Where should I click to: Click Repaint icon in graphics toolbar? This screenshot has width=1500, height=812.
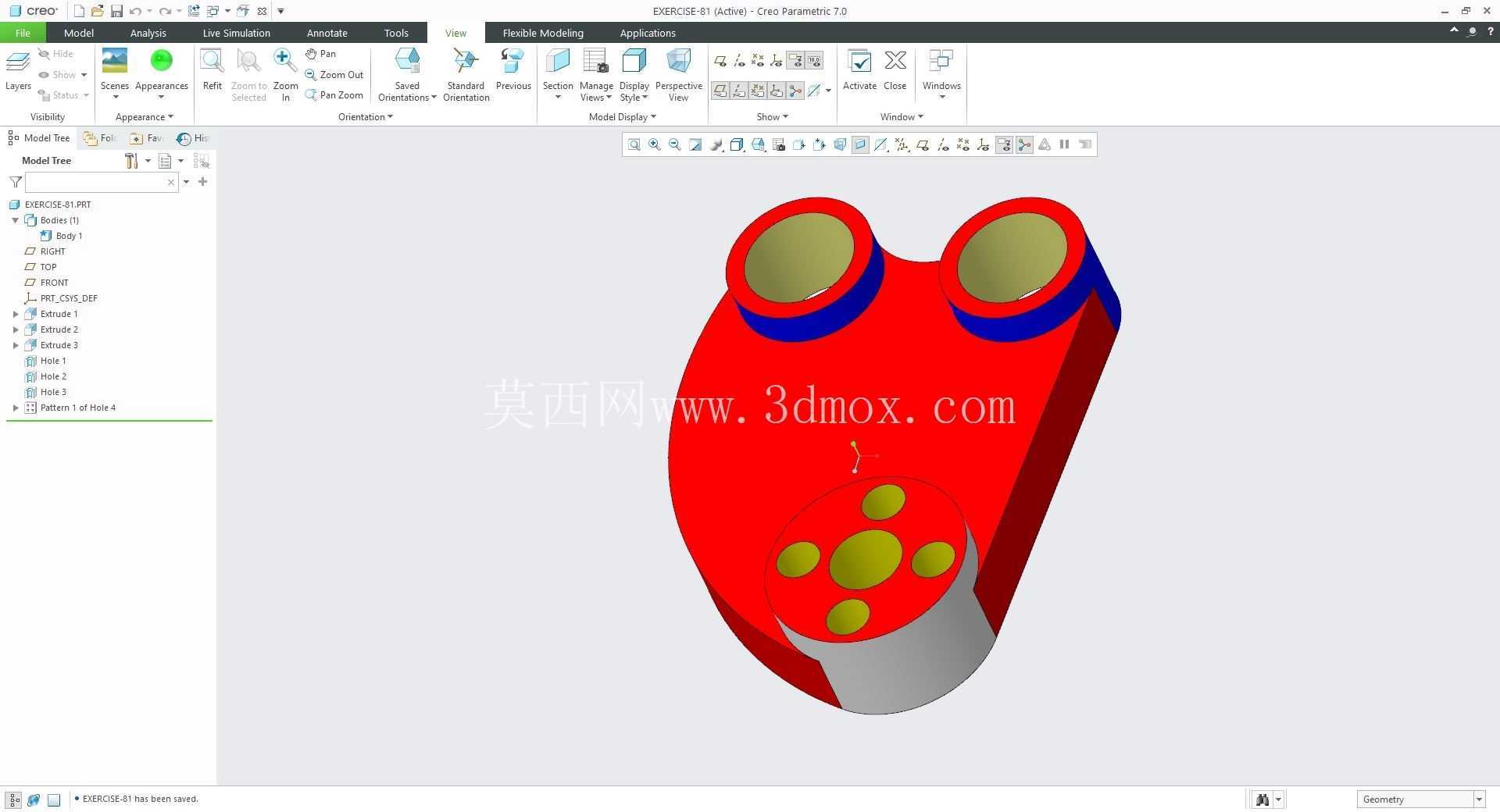tap(695, 144)
